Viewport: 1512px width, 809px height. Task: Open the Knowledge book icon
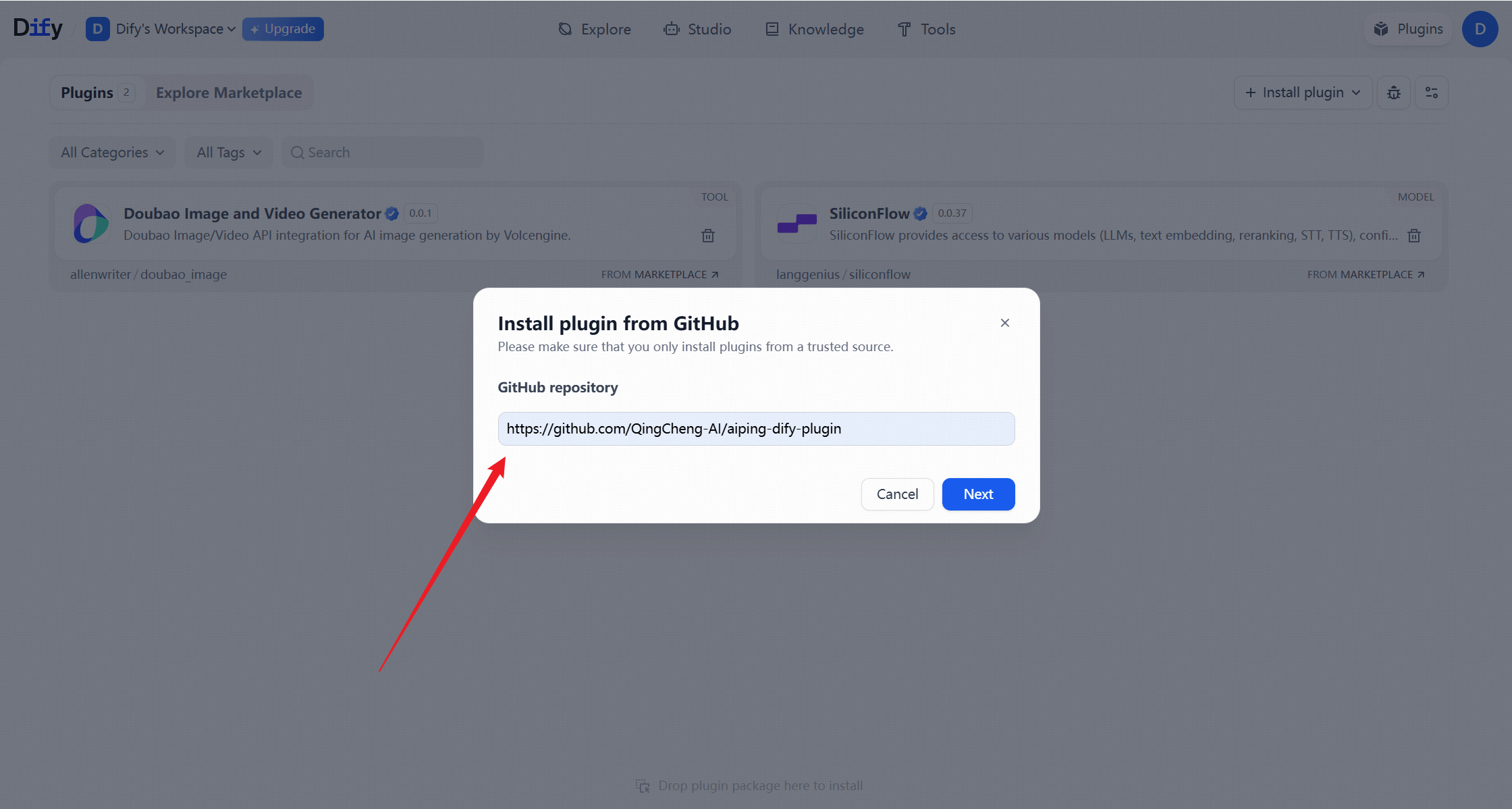point(772,29)
